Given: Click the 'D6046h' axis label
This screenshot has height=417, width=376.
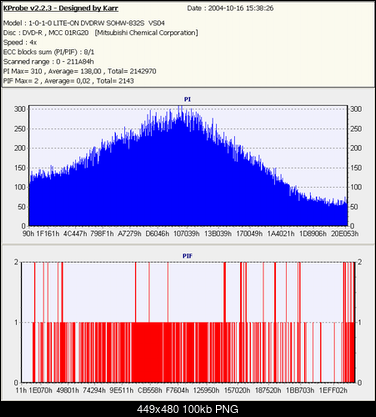Looking at the screenshot, I should click(157, 234).
